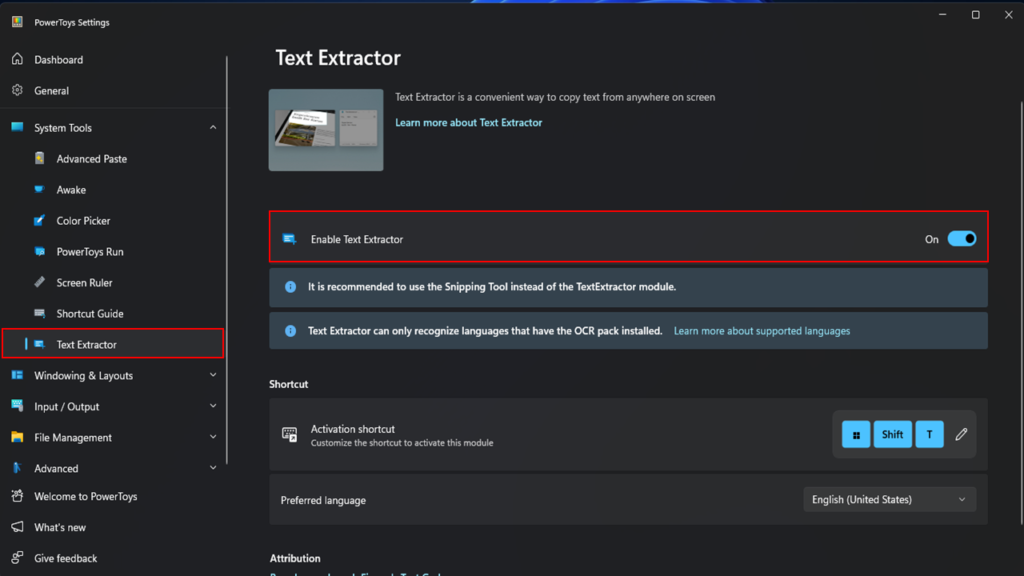Viewport: 1024px width, 576px height.
Task: Click the T key shortcut button
Action: [x=929, y=434]
